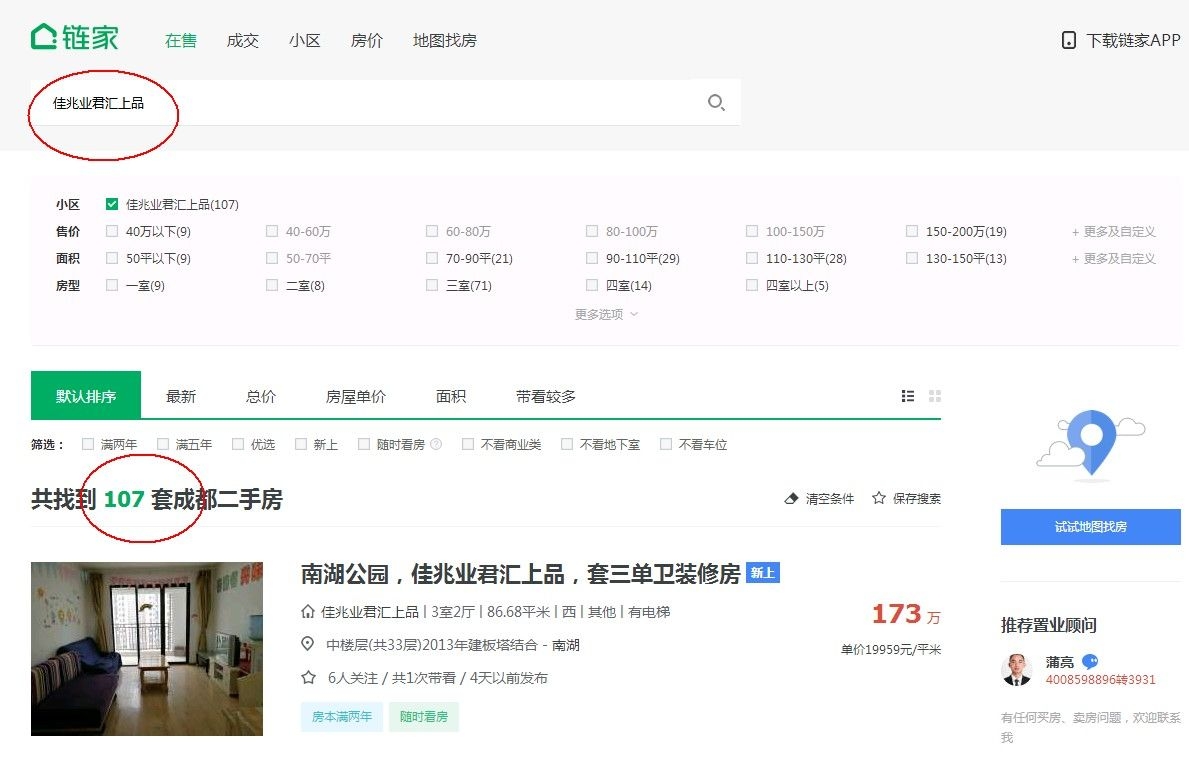The height and width of the screenshot is (761, 1189).
Task: Tick the 不看地下室 filter checkbox
Action: [567, 444]
